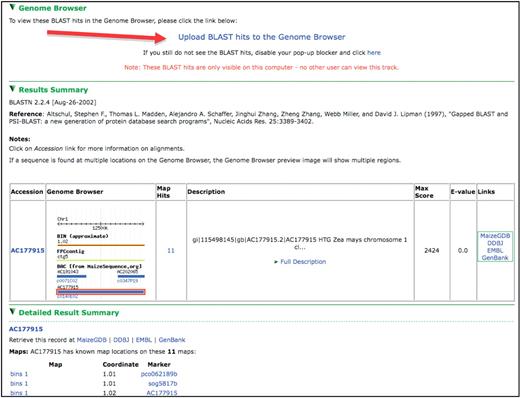Click the 'BLASTN 2.2.4 [Aug-26-2002]' version text
This screenshot has width=520, height=398.
click(53, 102)
